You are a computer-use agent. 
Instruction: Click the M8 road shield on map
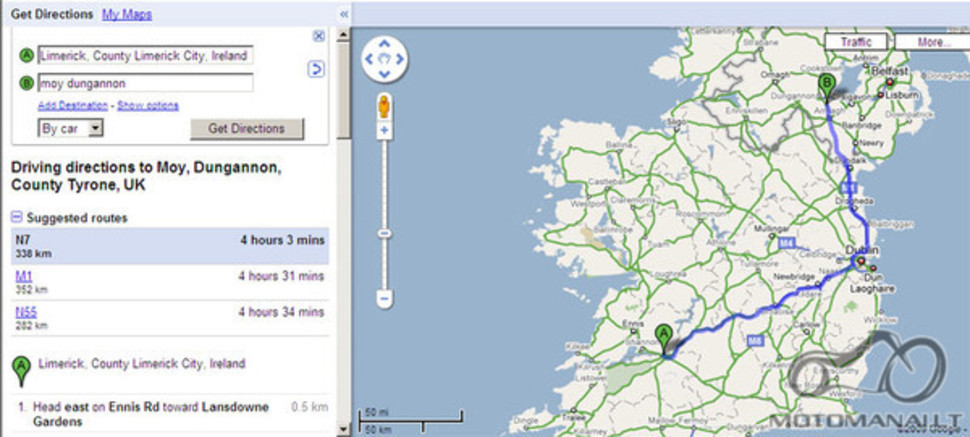point(755,340)
